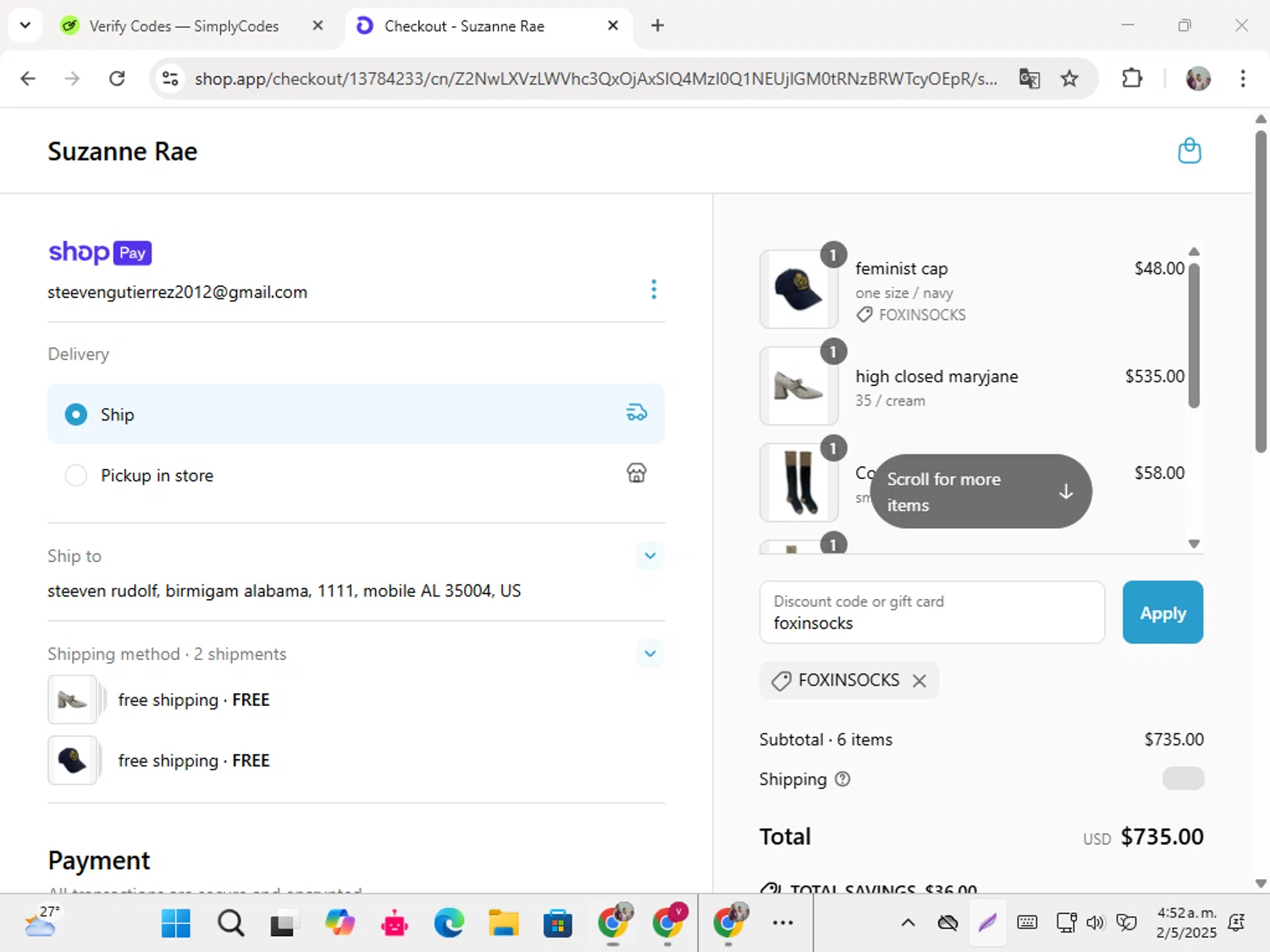
Task: Click the Shipping help question mark icon
Action: pos(842,779)
